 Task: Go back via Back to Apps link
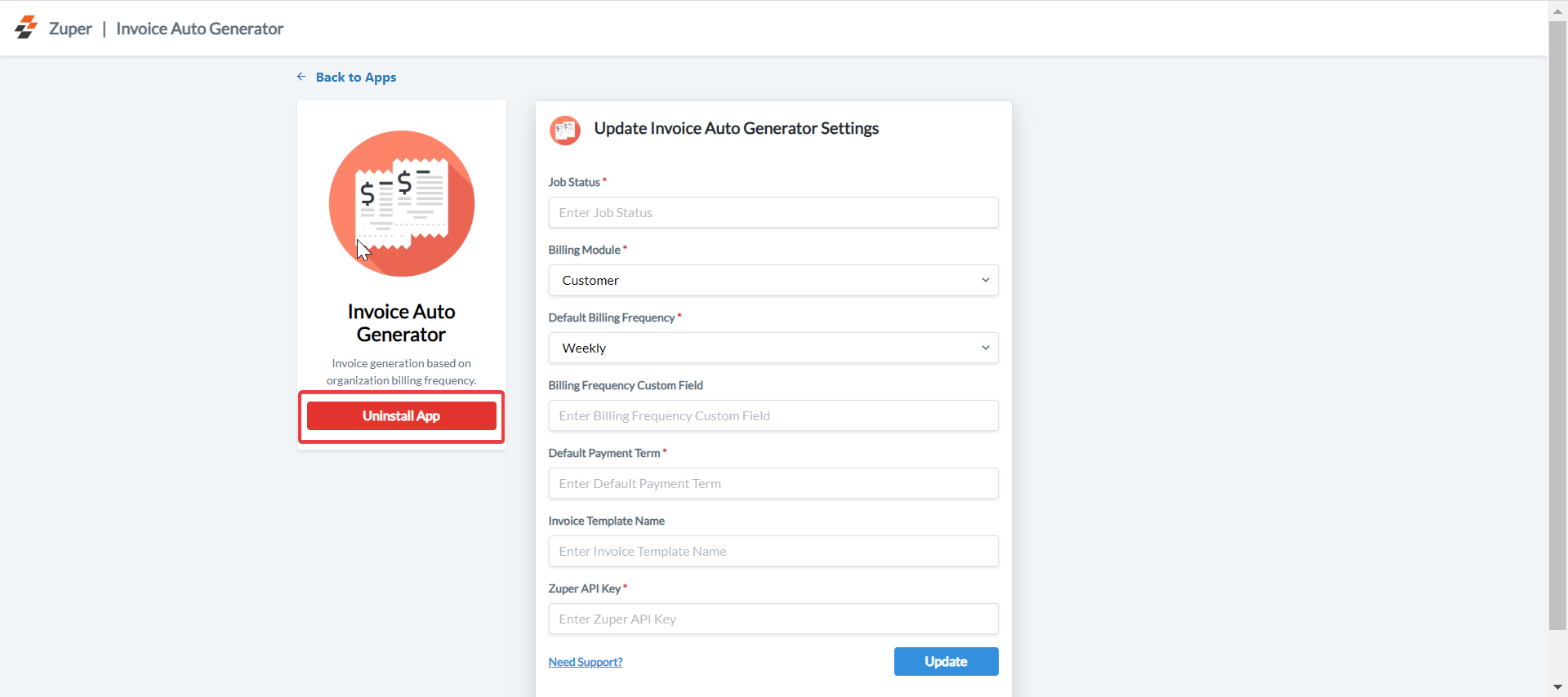355,77
